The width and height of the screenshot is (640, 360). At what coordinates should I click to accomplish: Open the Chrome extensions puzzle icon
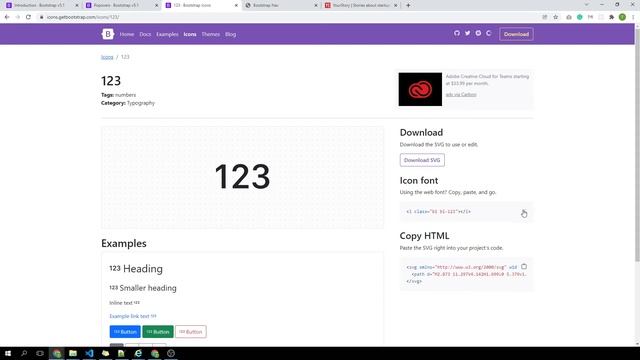[611, 17]
